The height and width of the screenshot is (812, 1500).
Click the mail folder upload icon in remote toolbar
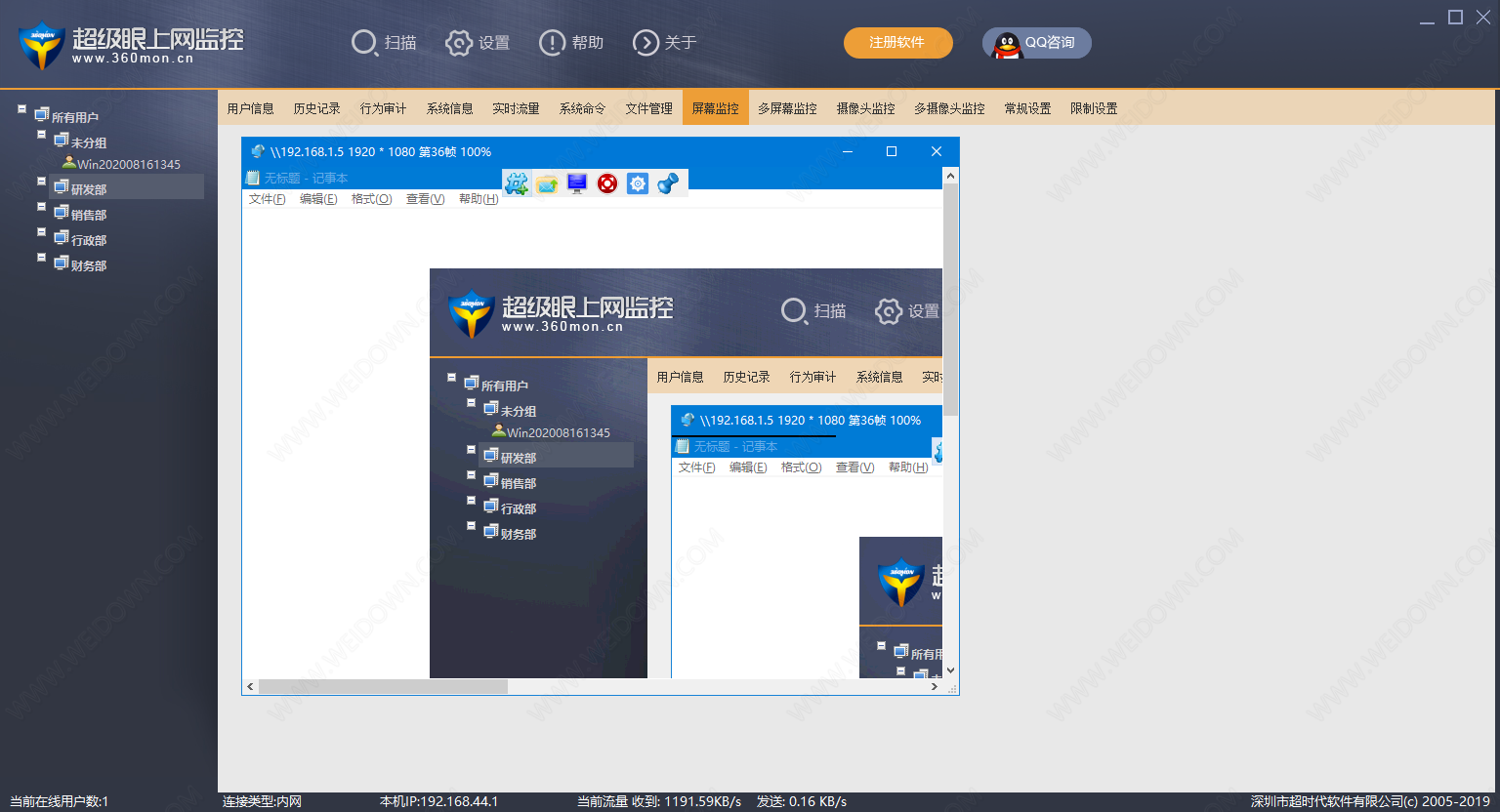click(x=547, y=183)
